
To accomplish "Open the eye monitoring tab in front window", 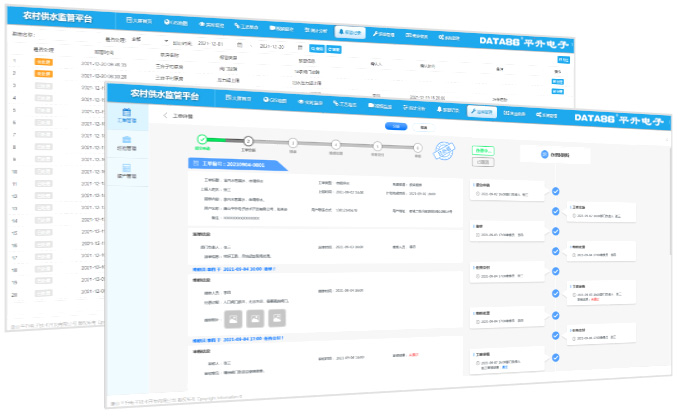I will click(x=310, y=102).
